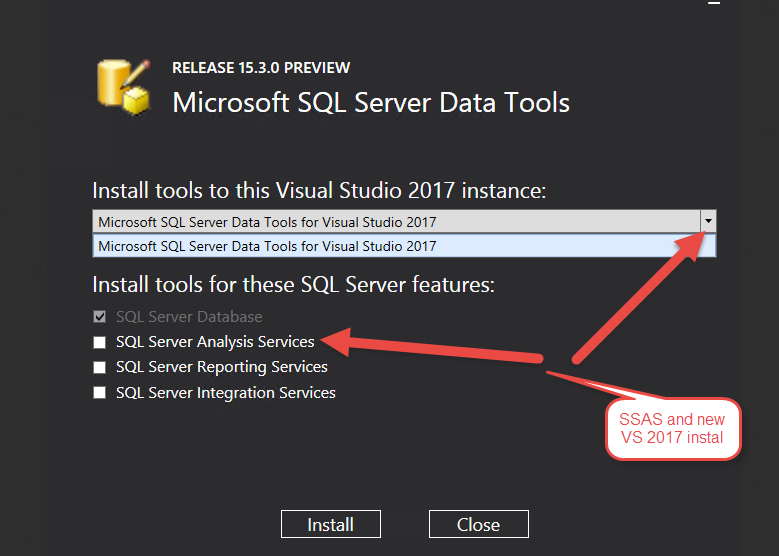Click the SSAS and new VS 2017 callout

pos(673,429)
